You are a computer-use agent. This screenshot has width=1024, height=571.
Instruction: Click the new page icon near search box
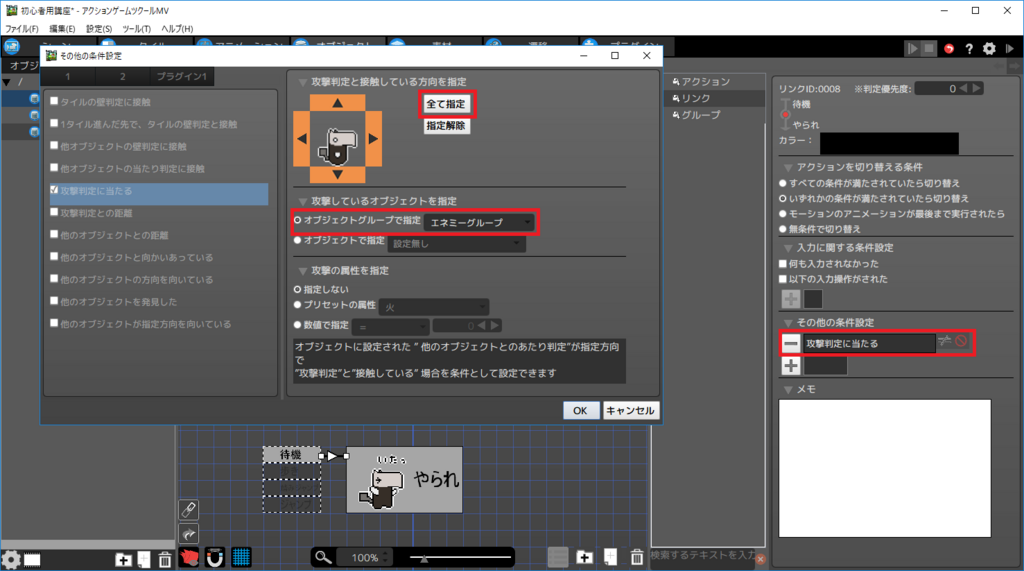610,557
